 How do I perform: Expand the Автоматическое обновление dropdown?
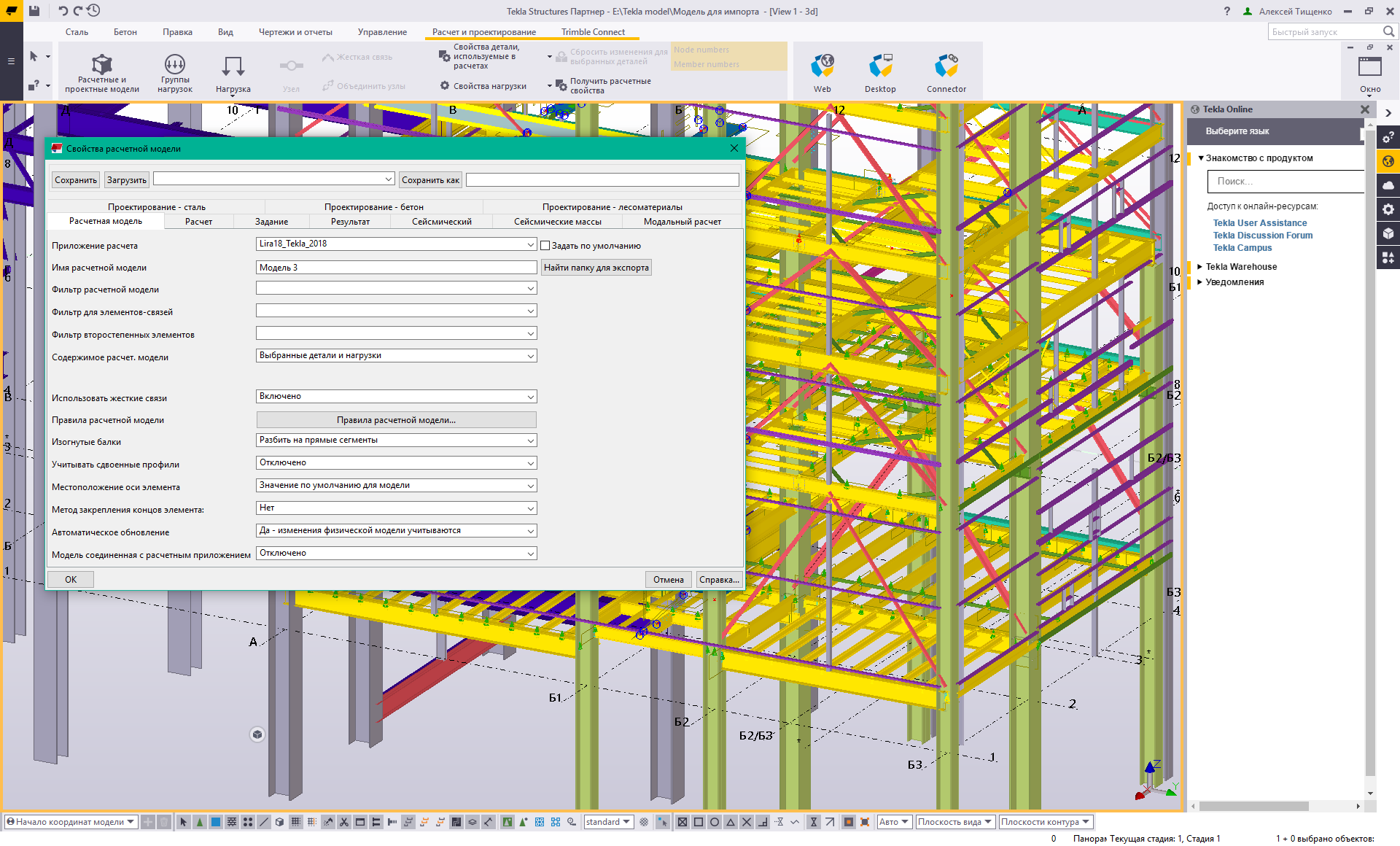point(396,531)
